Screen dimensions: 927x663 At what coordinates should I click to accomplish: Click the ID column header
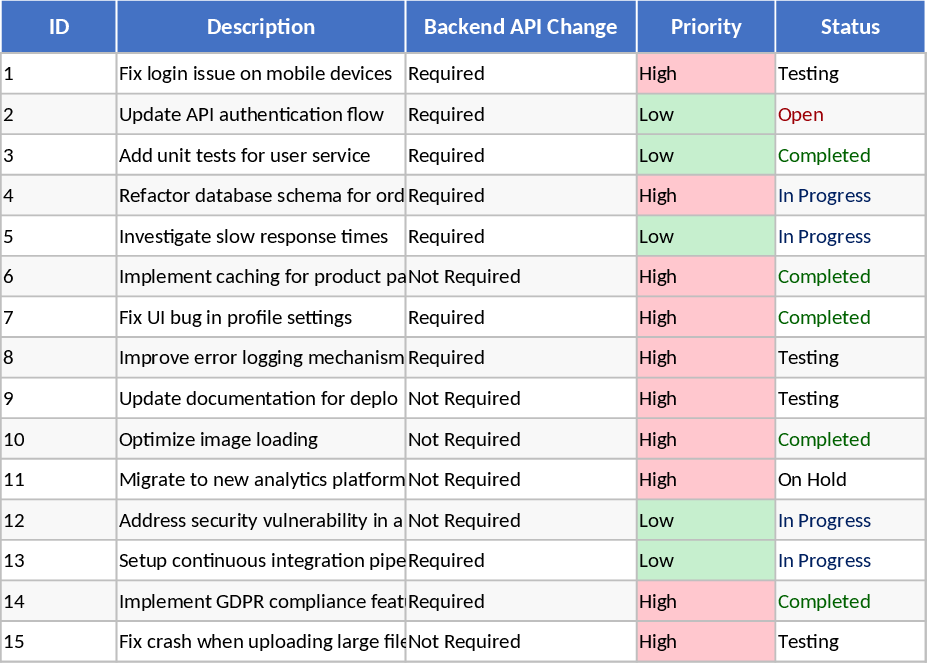click(x=57, y=27)
